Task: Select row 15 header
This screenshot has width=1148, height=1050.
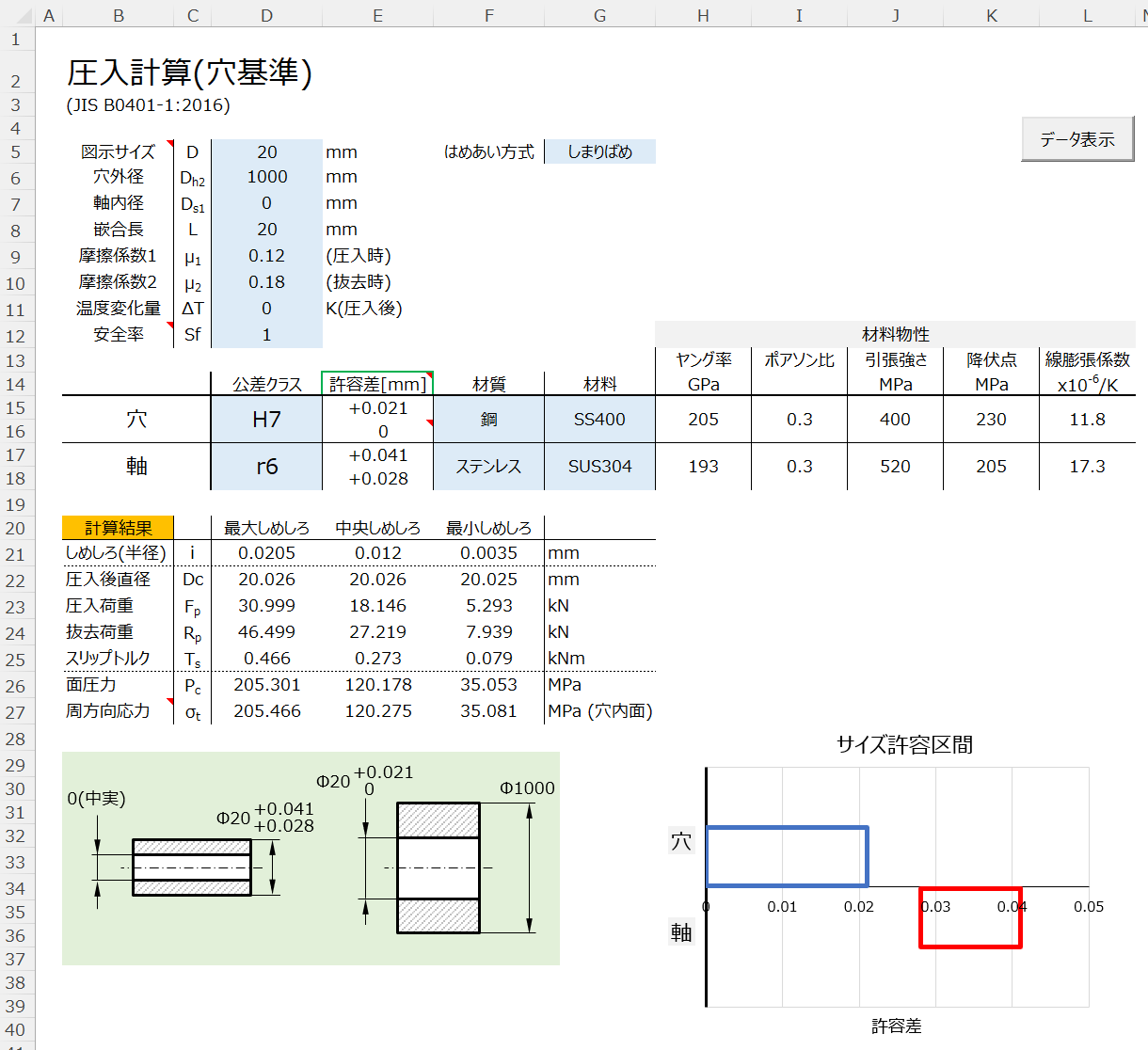Action: click(x=16, y=408)
